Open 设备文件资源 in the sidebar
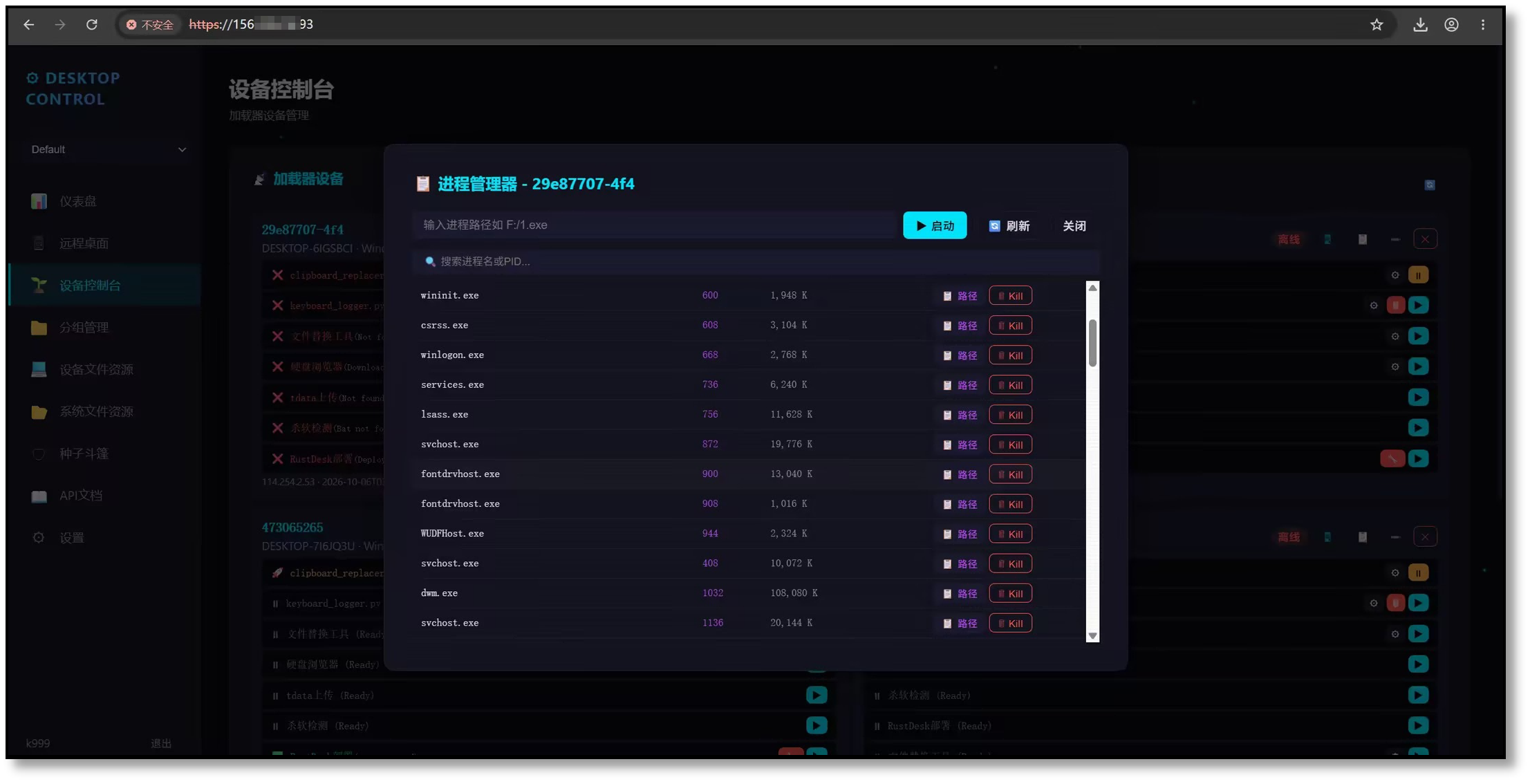Viewport: 1530px width, 784px height. (104, 370)
